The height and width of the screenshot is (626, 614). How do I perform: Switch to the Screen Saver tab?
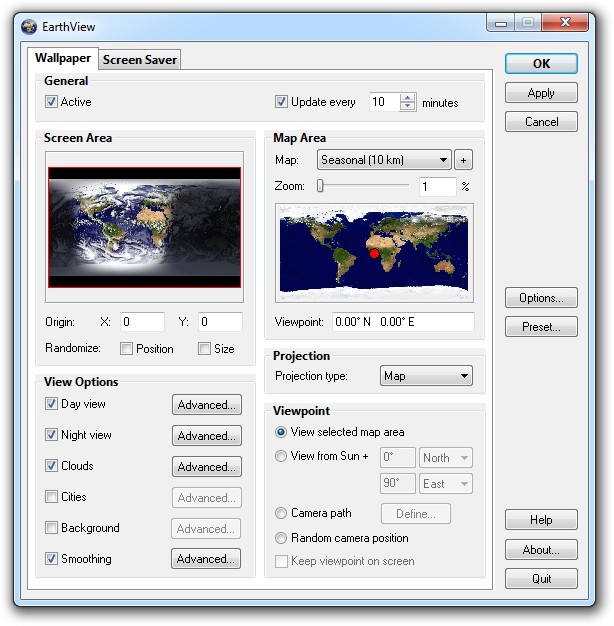140,59
